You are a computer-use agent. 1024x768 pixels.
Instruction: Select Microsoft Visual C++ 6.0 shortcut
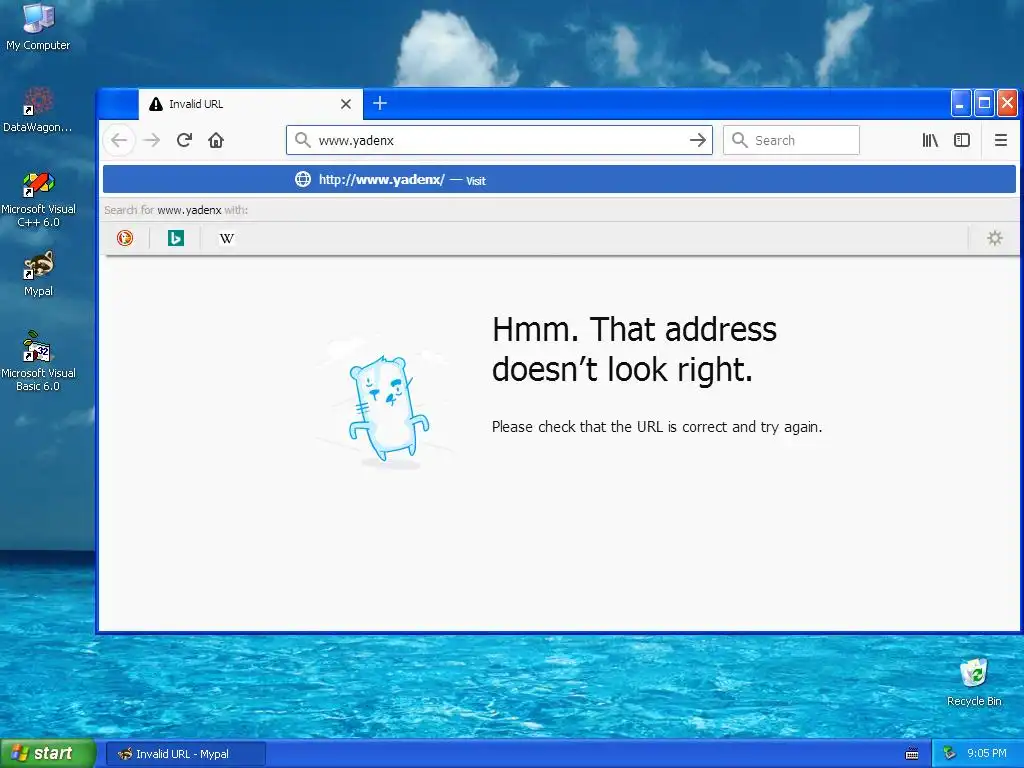(x=39, y=199)
